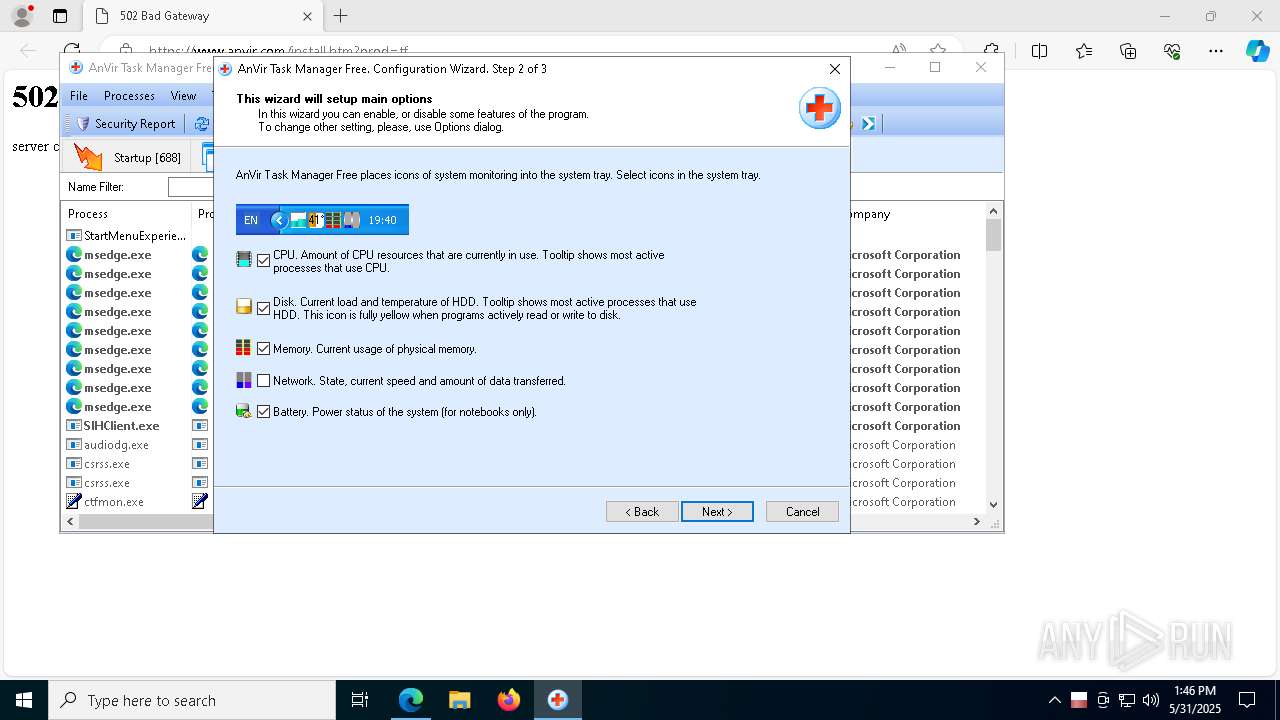
Task: Check the Network tray icon checkbox
Action: pos(264,381)
